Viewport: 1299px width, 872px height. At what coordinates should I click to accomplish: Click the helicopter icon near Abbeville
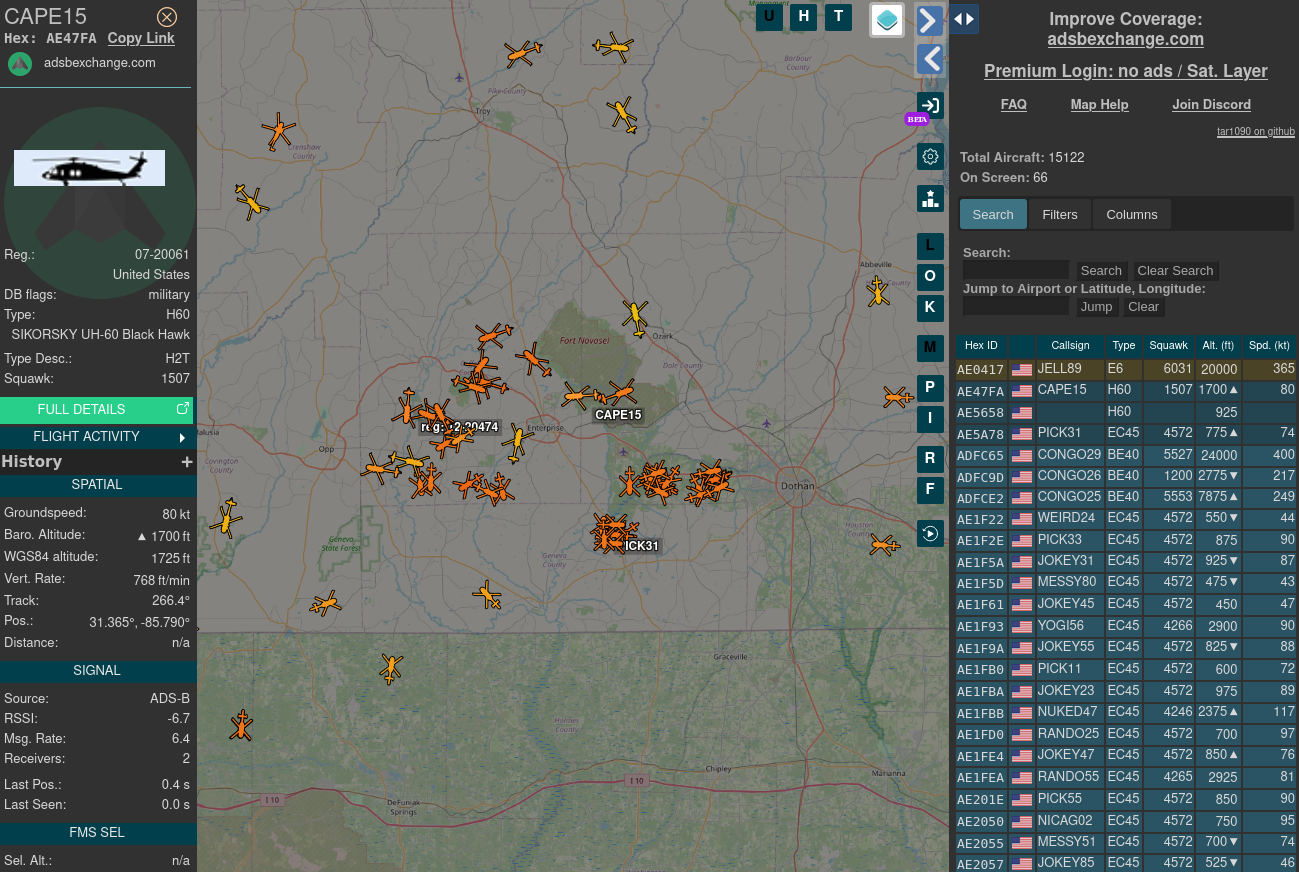[x=878, y=291]
